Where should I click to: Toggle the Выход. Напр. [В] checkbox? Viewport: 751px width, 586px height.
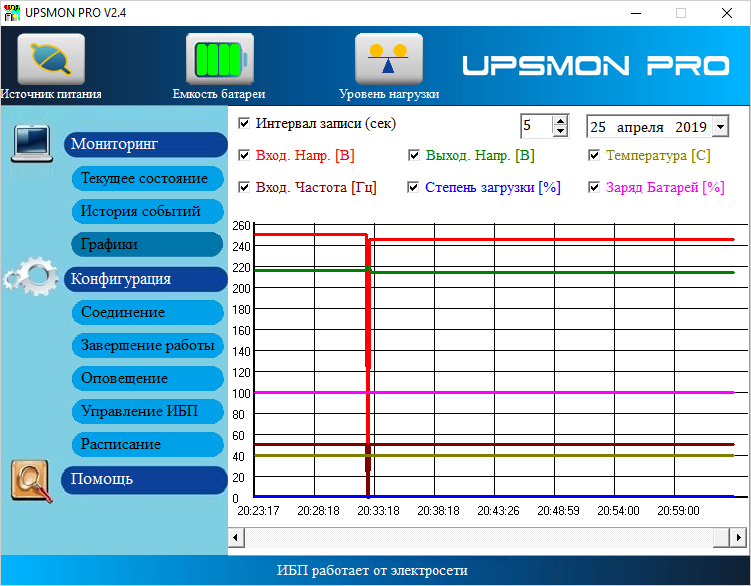pyautogui.click(x=414, y=155)
